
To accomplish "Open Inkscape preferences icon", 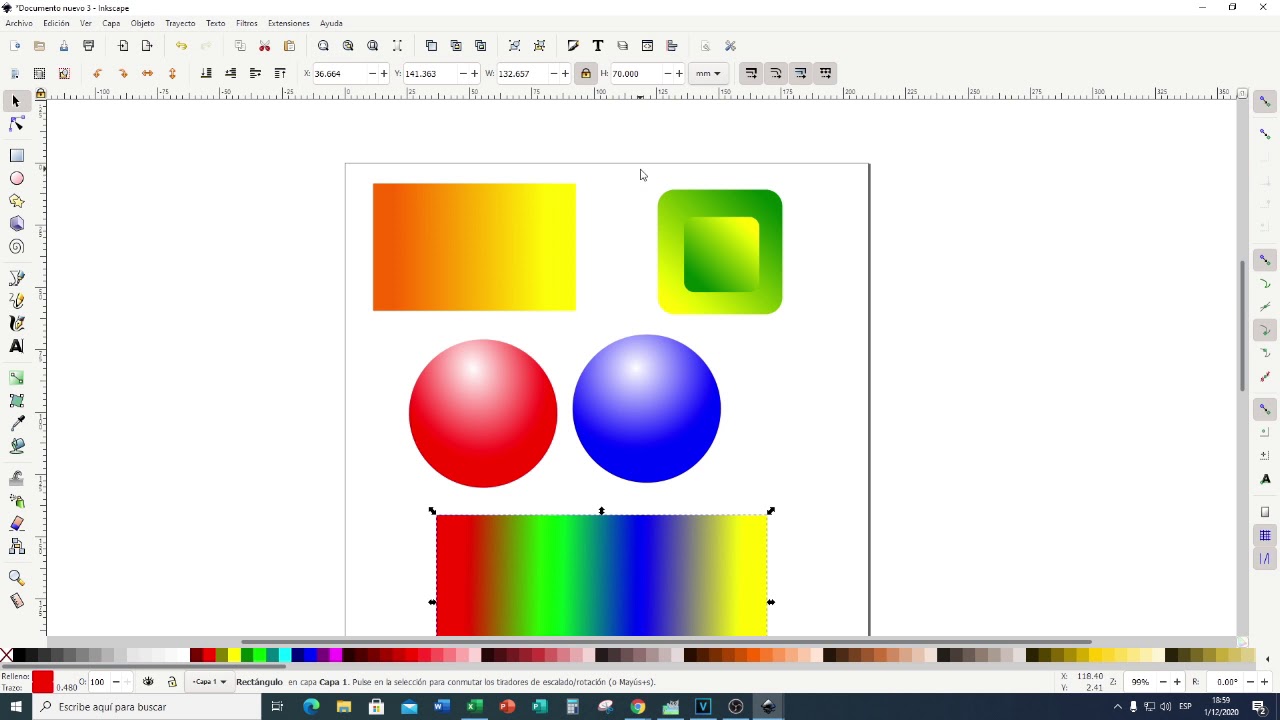I will [730, 46].
